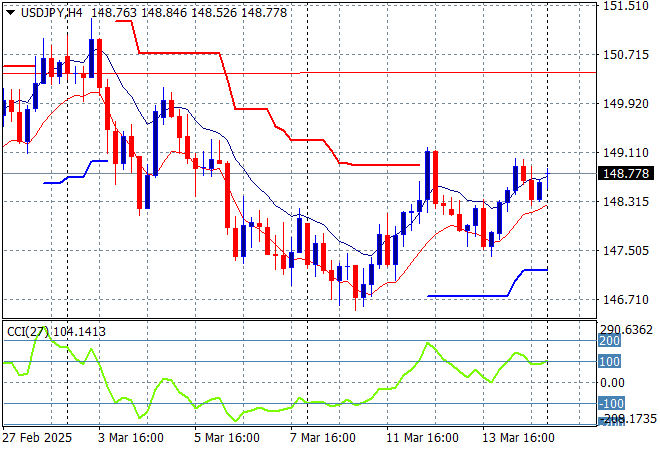This screenshot has height=450, width=660.
Task: Select the CCI 0.00 axis label
Action: click(612, 383)
